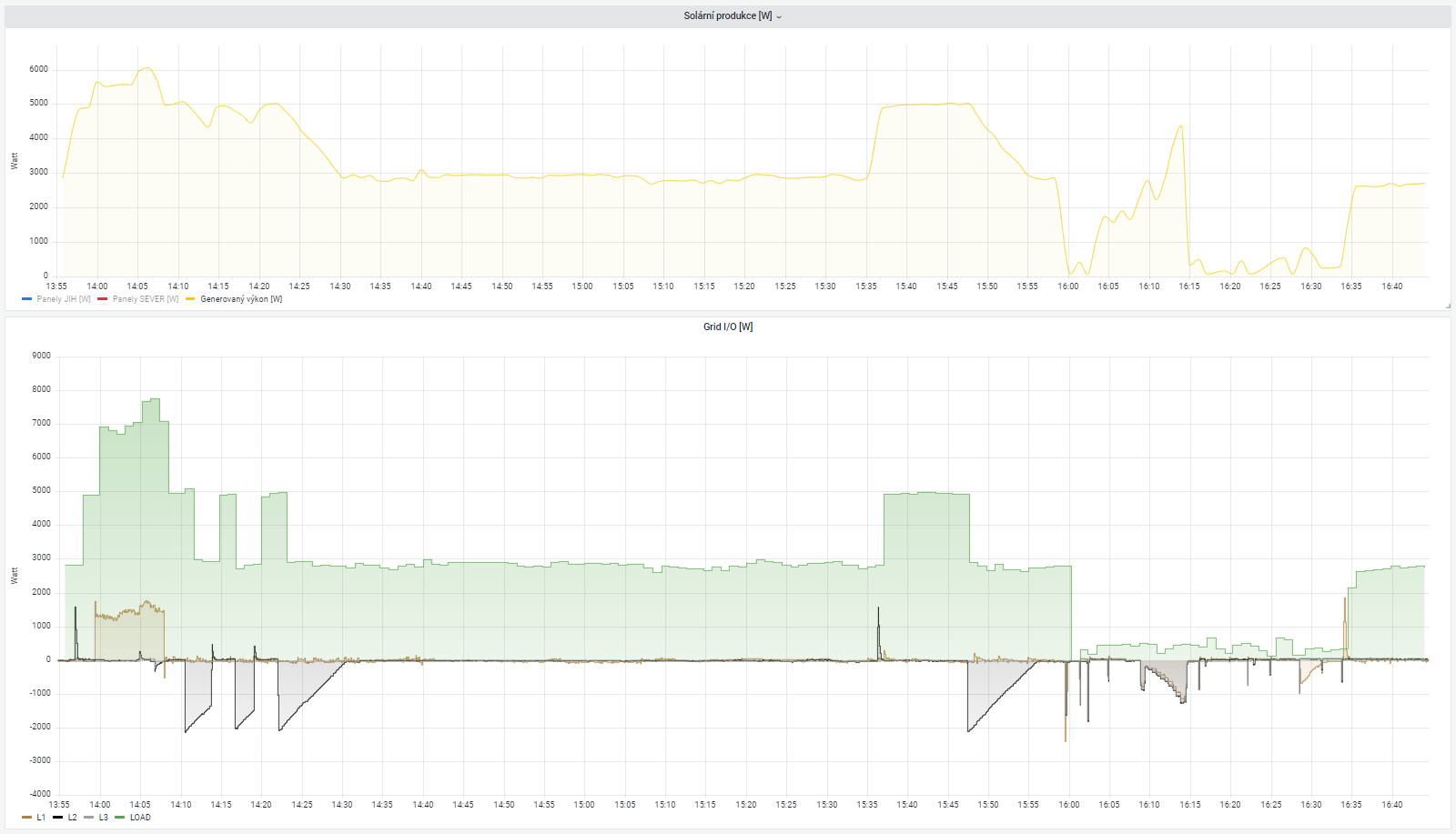
Task: Toggle the Panely JIH [W] legend series
Action: click(x=64, y=299)
